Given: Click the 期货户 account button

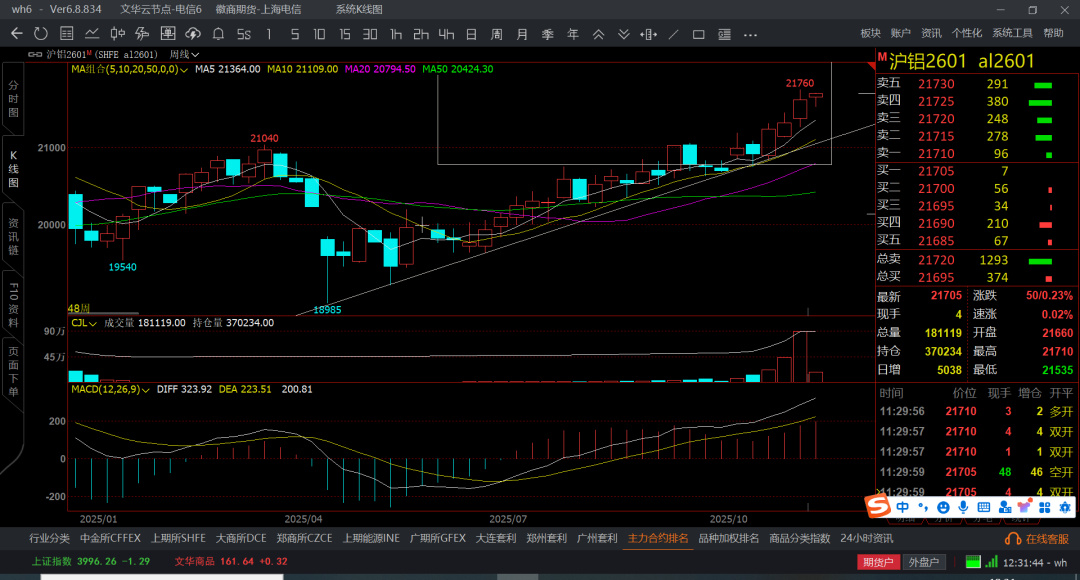Looking at the screenshot, I should click(878, 562).
